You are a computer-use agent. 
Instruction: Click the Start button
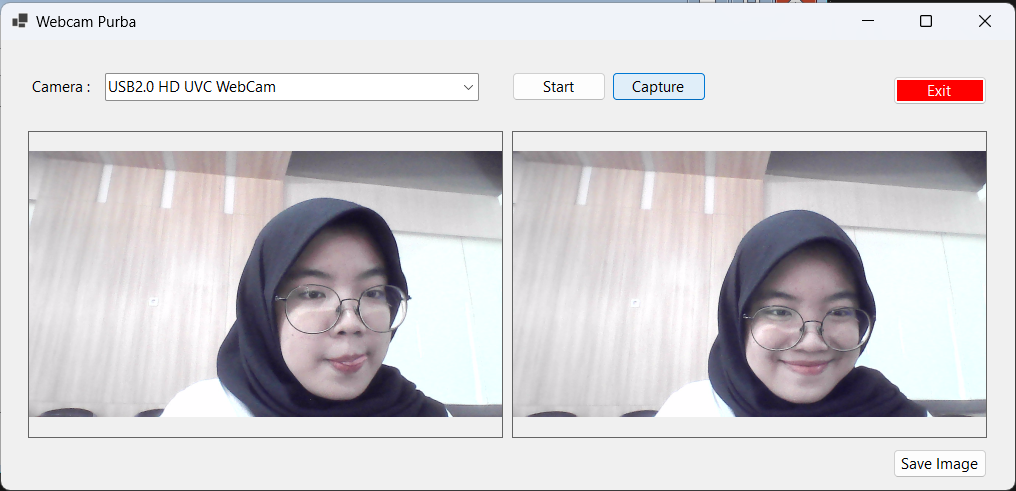(x=559, y=87)
